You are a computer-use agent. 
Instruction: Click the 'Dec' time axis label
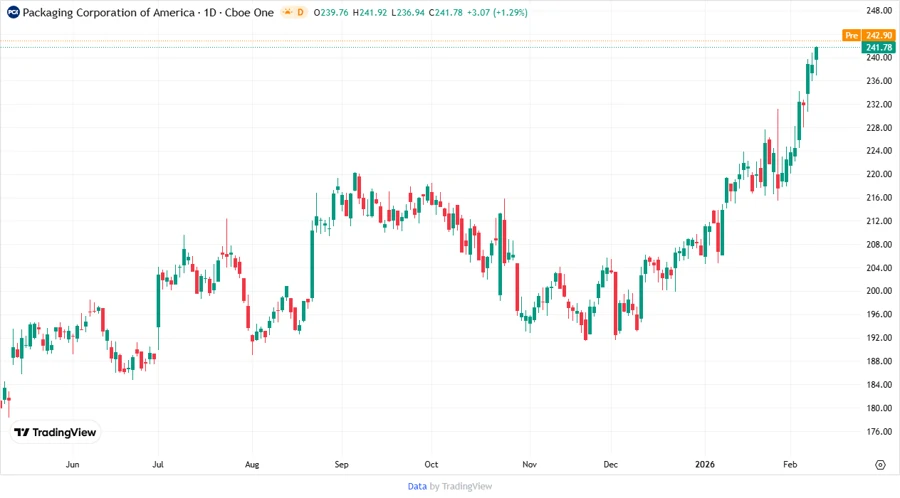(x=611, y=464)
